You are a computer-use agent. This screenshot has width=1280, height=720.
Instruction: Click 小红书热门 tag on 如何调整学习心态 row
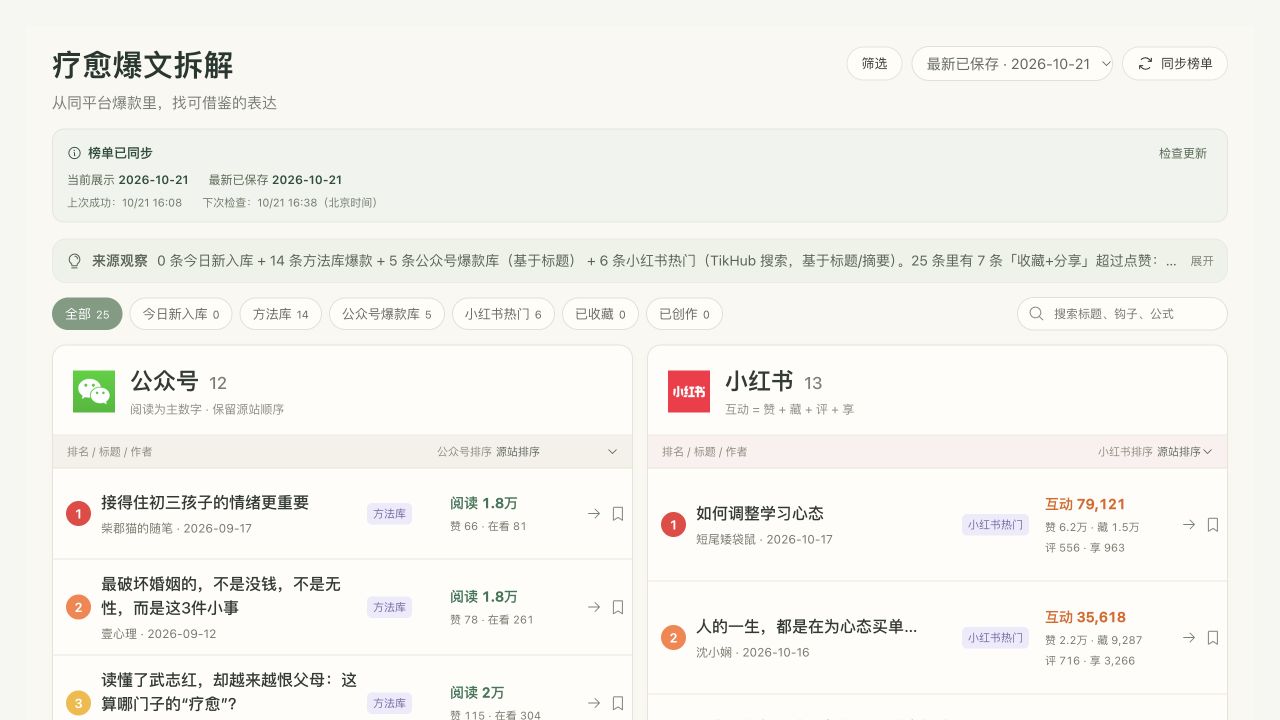pyautogui.click(x=995, y=524)
